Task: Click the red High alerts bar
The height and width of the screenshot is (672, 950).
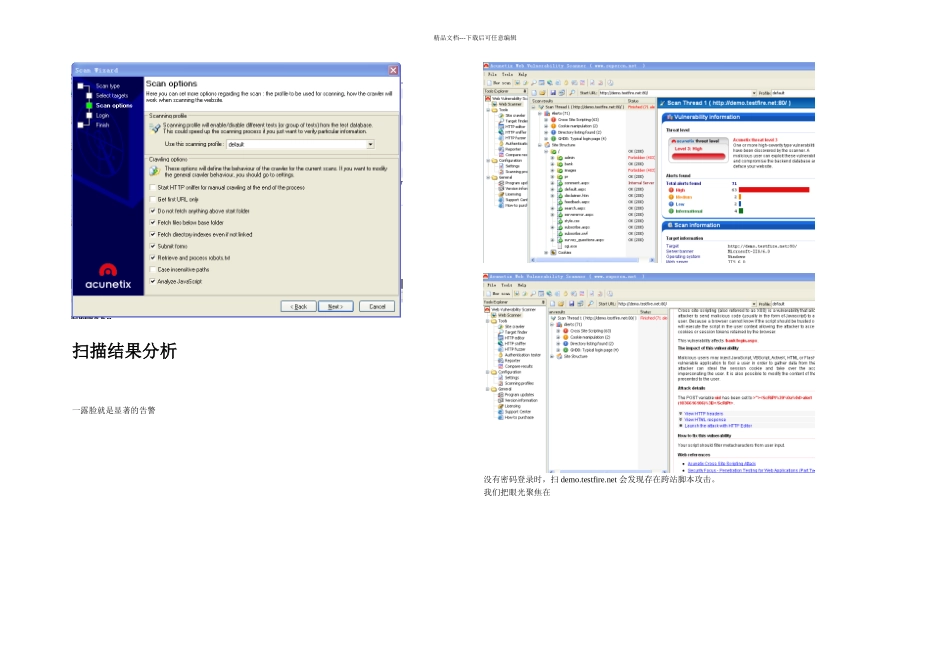Action: pyautogui.click(x=774, y=190)
